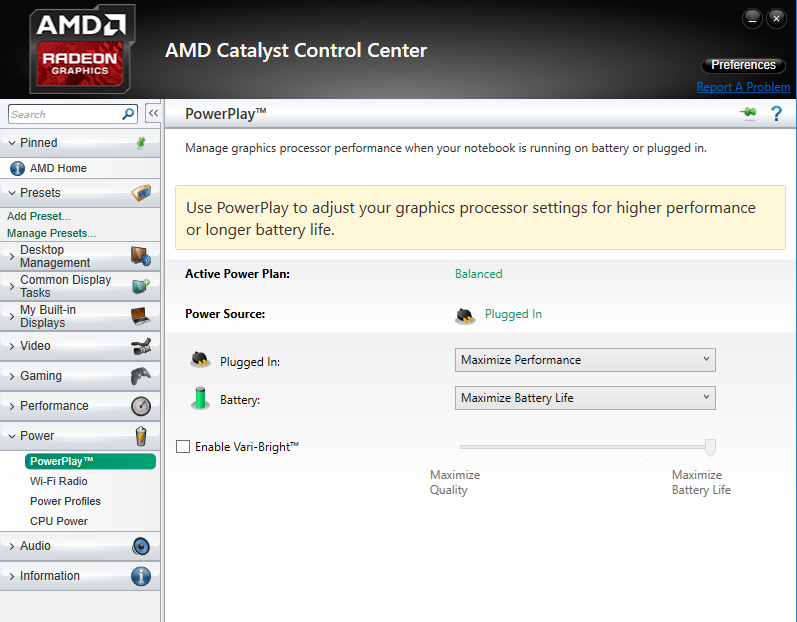The width and height of the screenshot is (797, 622).
Task: Click the Vari-Bright slider handle
Action: pos(711,447)
